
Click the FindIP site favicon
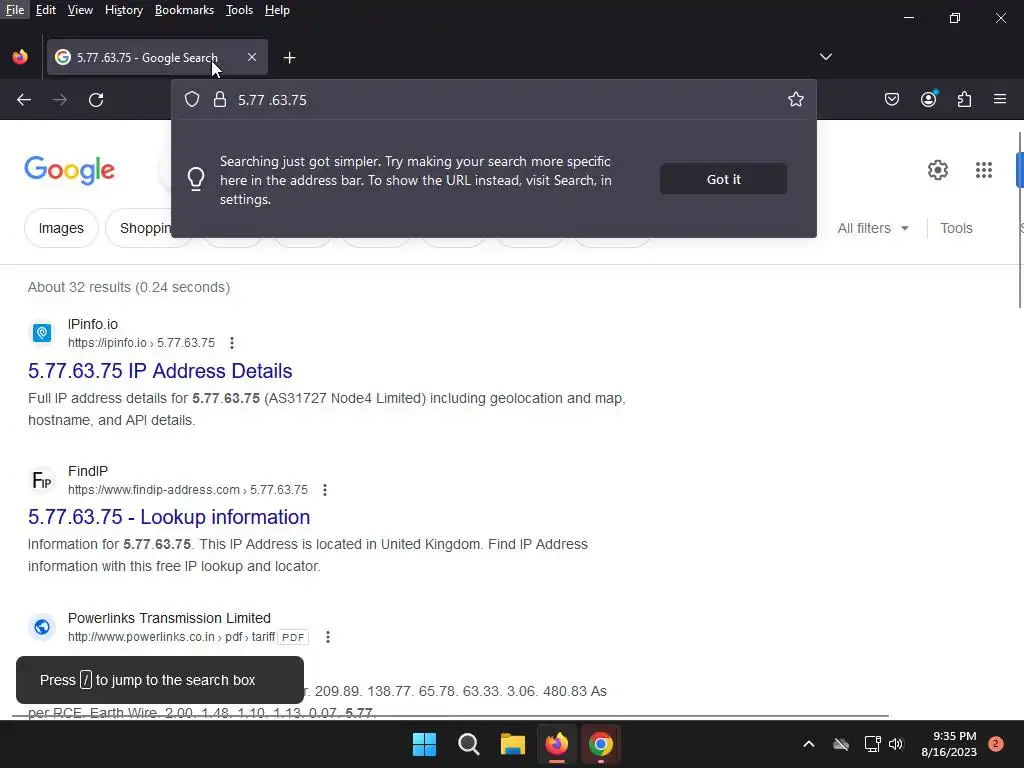(x=42, y=480)
